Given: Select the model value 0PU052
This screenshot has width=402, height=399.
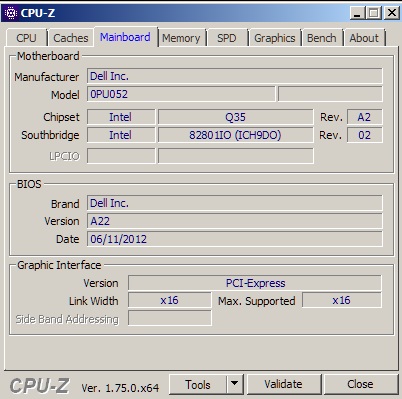Looking at the screenshot, I should pyautogui.click(x=181, y=94).
